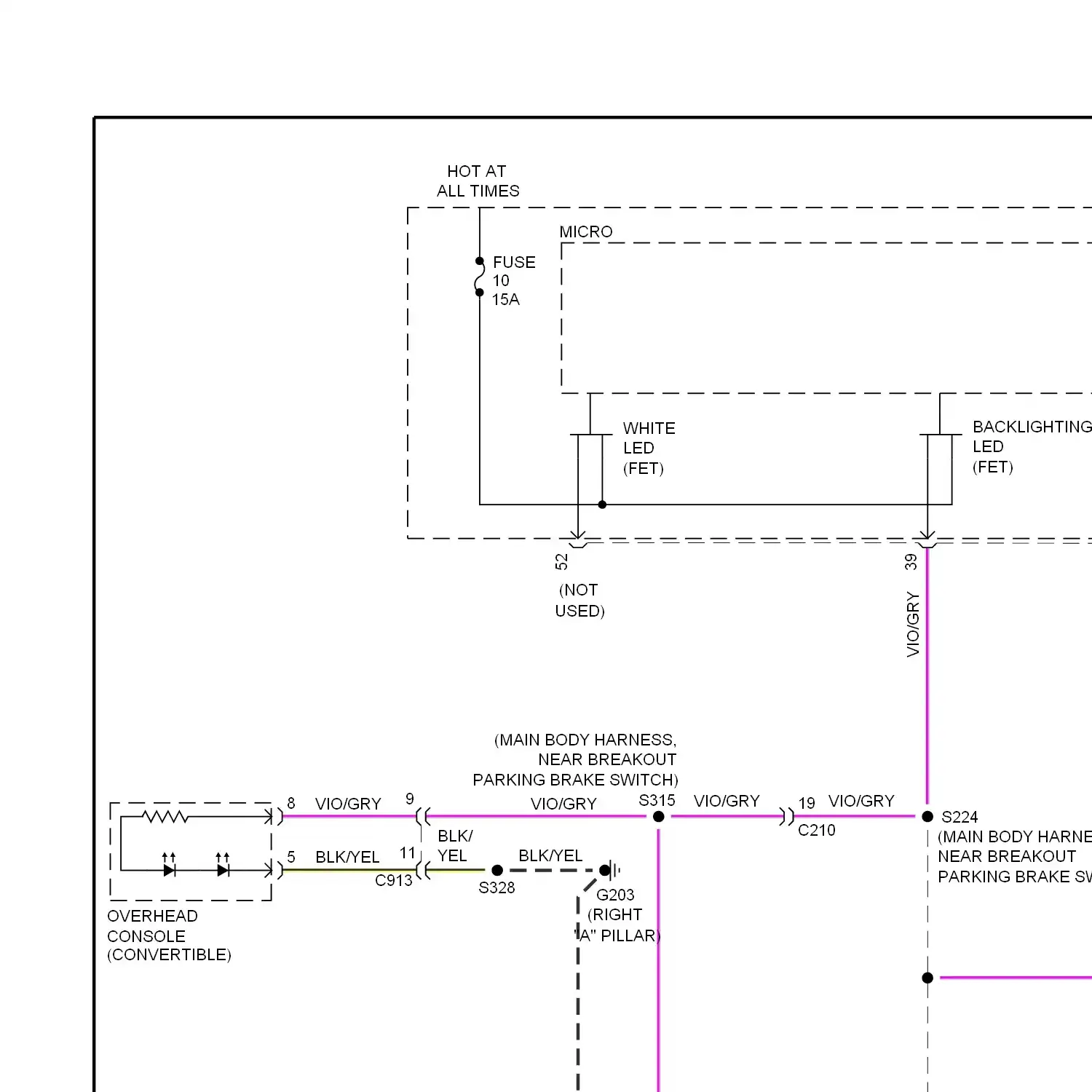Select the (NOT USED) note
The height and width of the screenshot is (1092, 1092).
point(580,601)
